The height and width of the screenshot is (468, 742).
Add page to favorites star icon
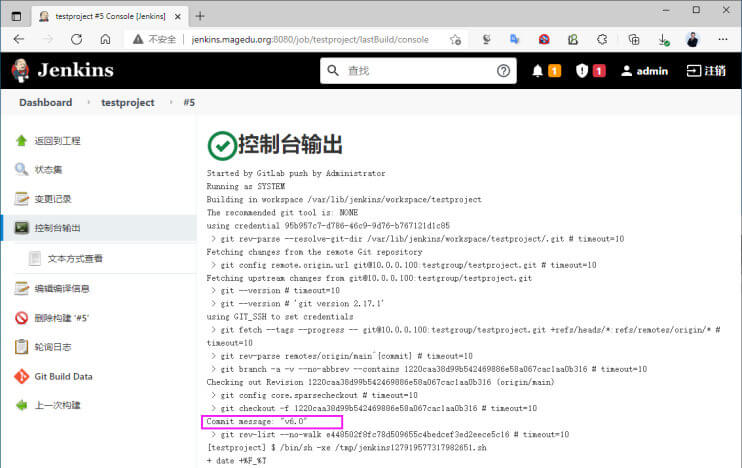click(456, 40)
